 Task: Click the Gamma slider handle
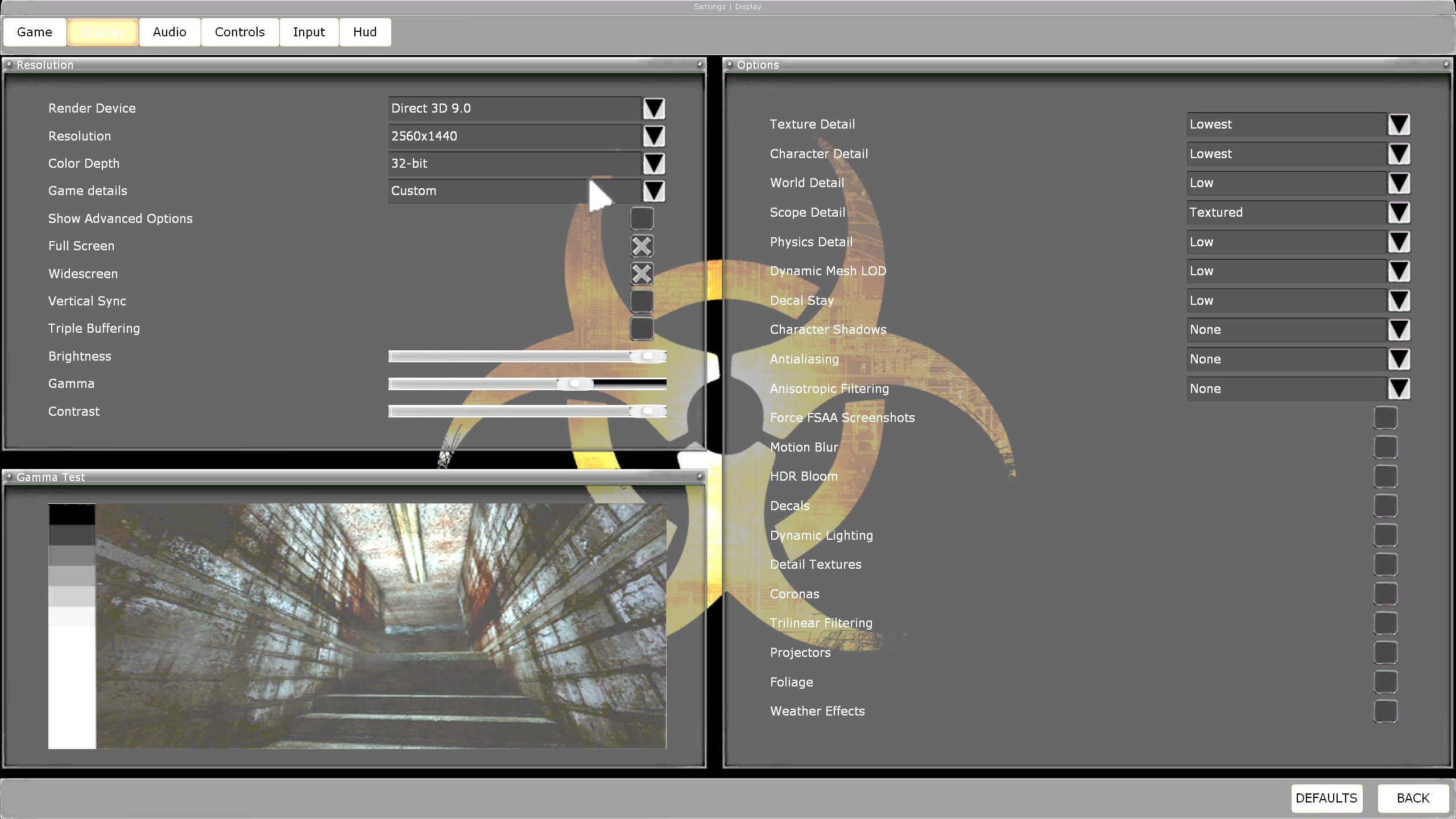point(575,384)
